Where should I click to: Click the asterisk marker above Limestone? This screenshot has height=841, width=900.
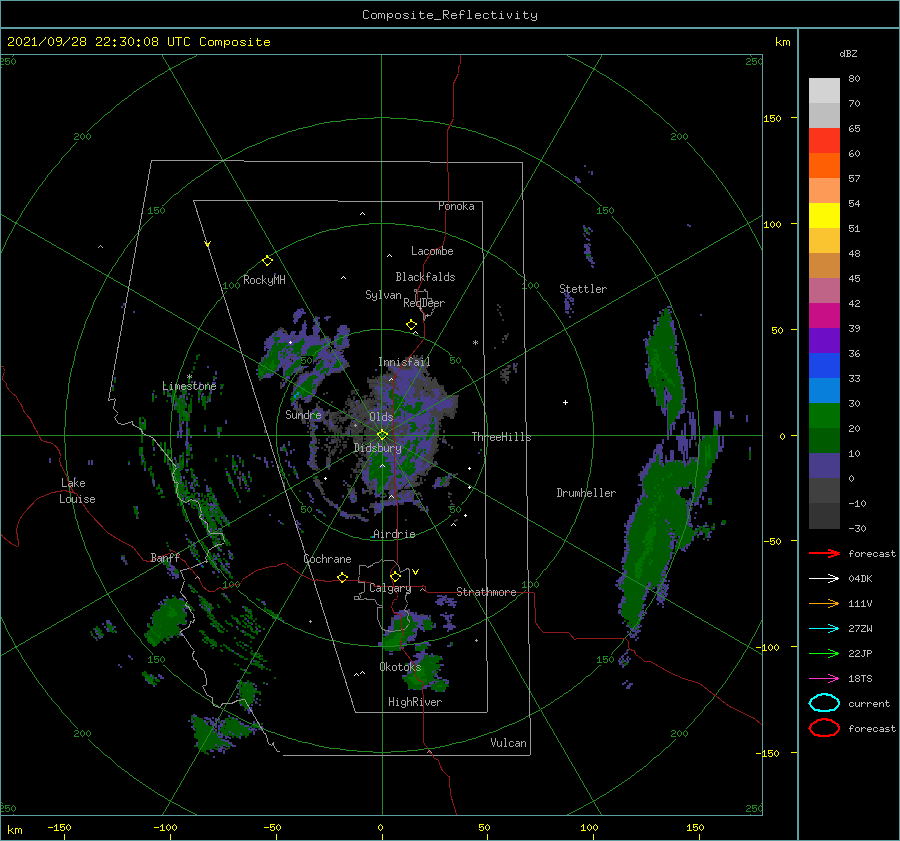coord(189,377)
